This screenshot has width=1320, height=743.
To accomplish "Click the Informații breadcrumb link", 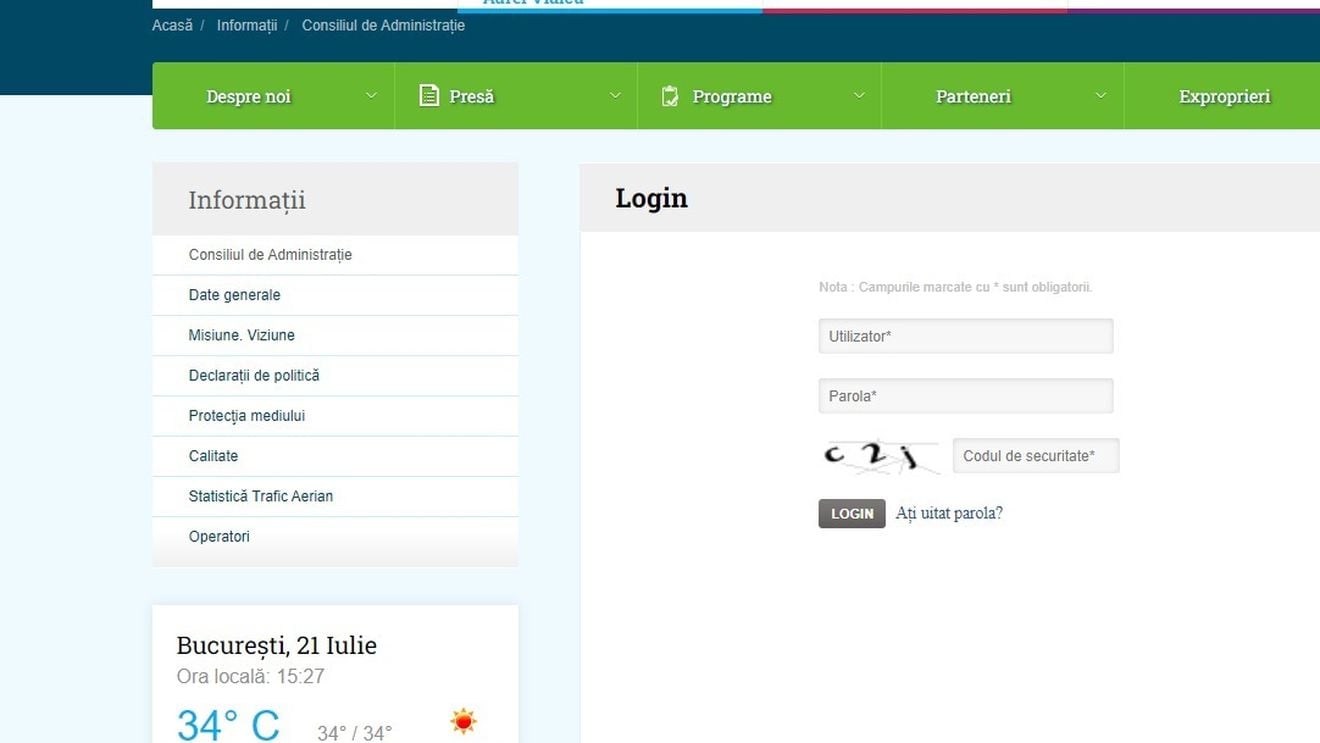I will [x=246, y=25].
